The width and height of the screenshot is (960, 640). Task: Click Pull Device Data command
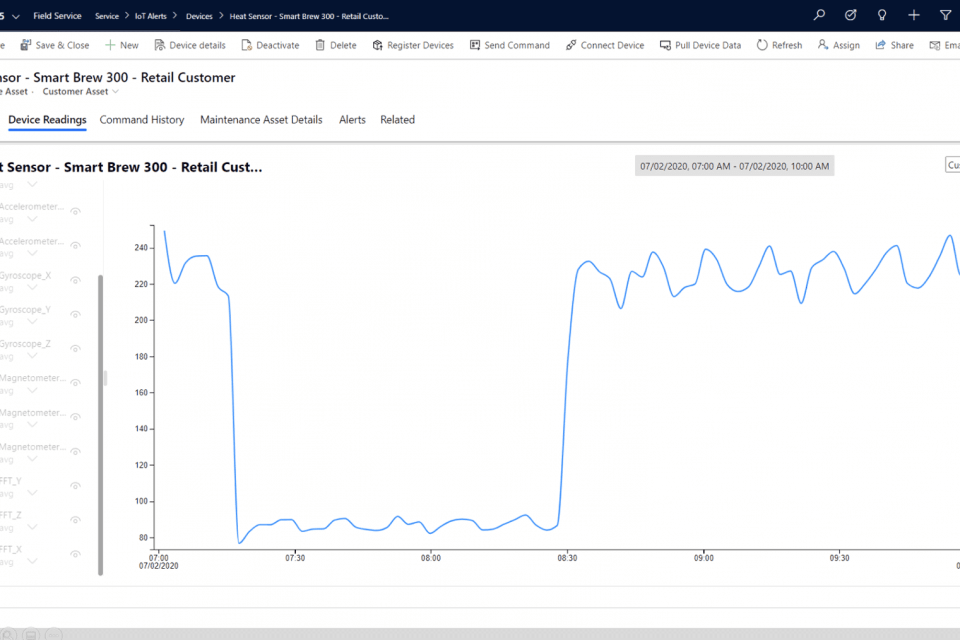[700, 45]
